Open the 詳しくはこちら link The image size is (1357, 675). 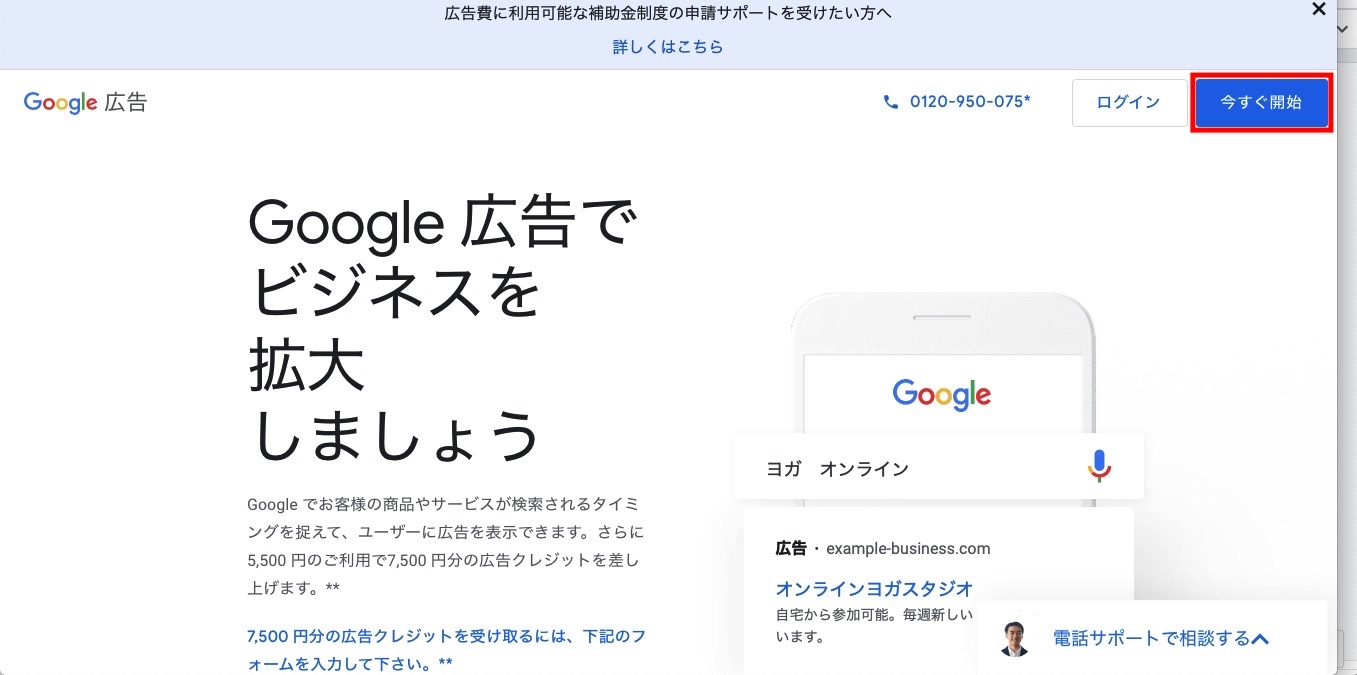click(x=668, y=47)
